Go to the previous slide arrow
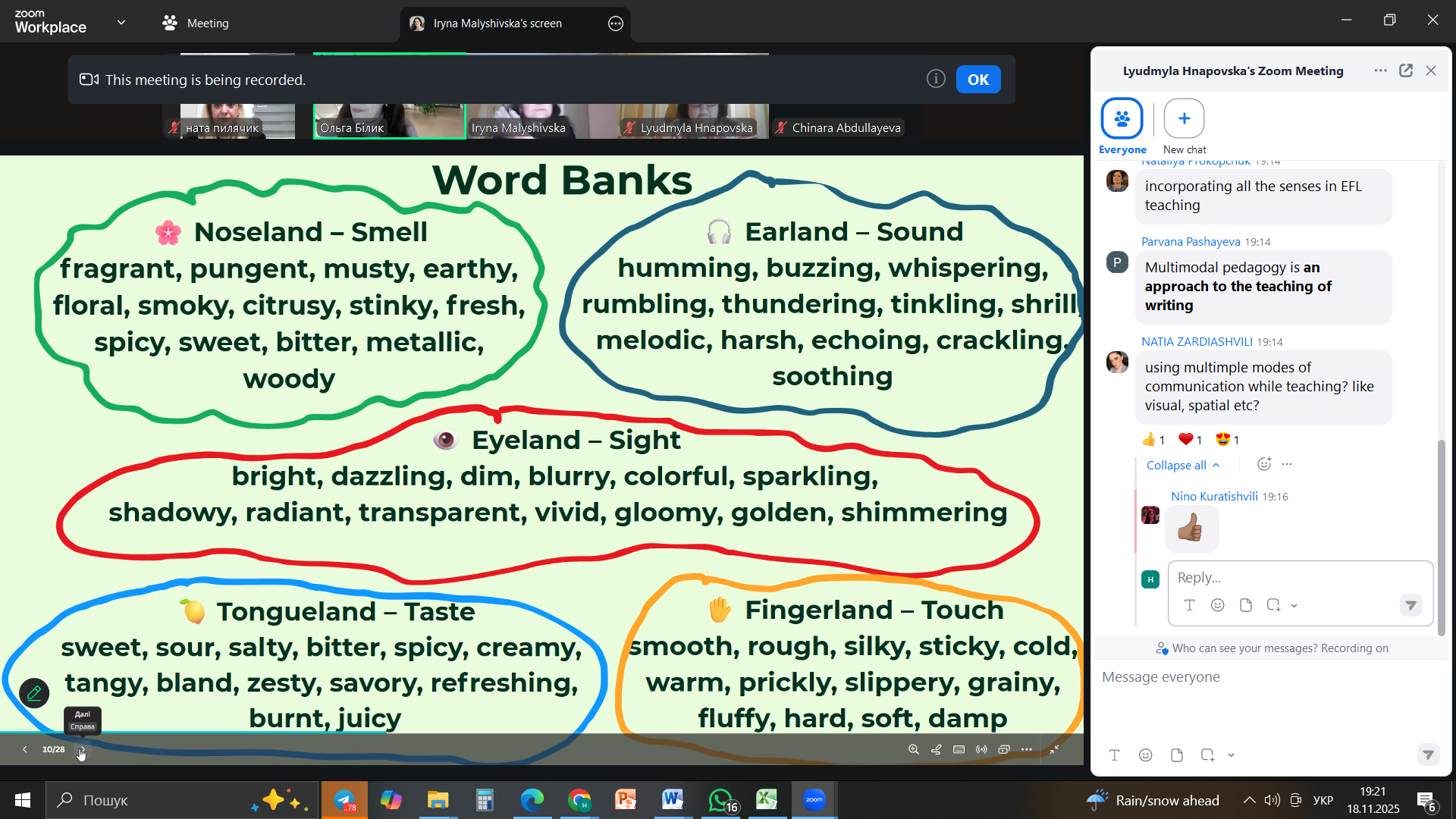Viewport: 1456px width, 819px height. tap(25, 749)
